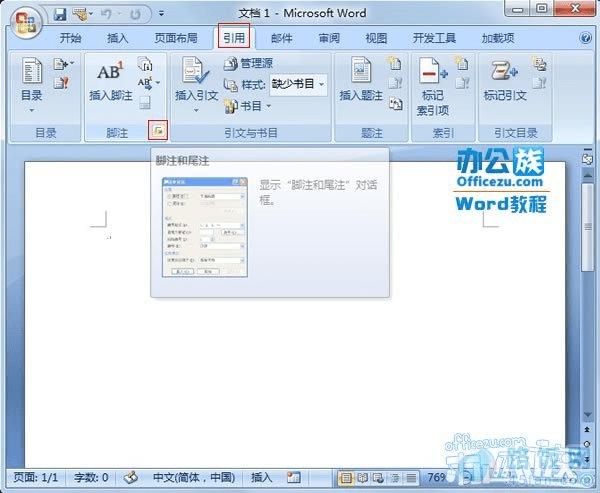The height and width of the screenshot is (493, 600).
Task: Click the Redo icon in quick access
Action: point(135,15)
